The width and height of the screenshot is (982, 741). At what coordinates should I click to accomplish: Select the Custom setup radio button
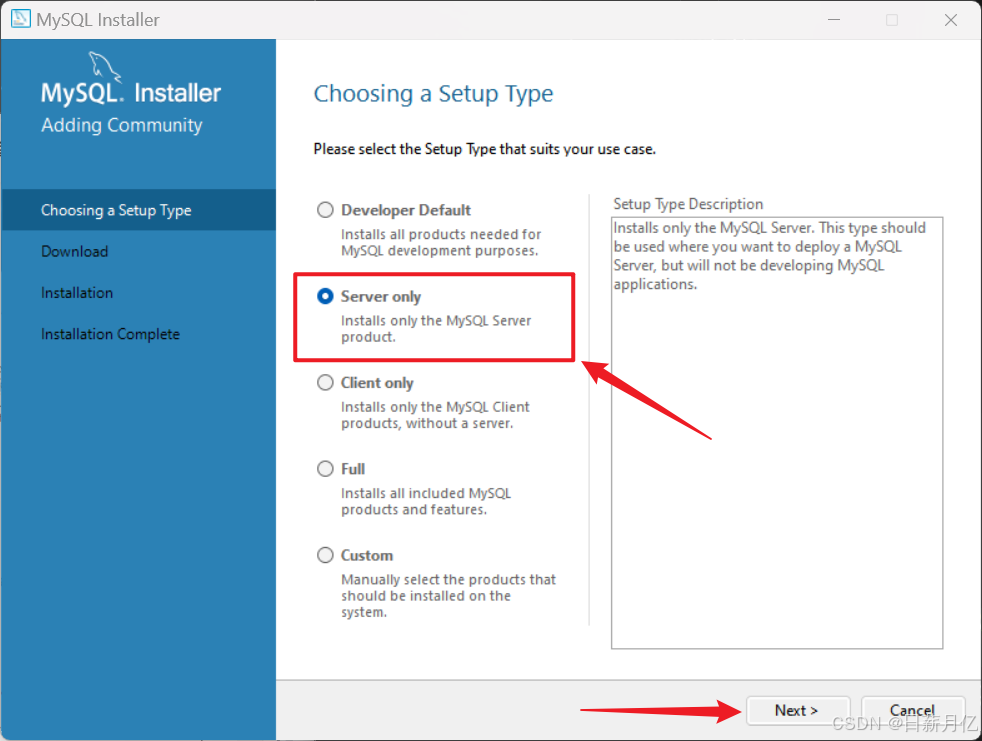tap(325, 556)
